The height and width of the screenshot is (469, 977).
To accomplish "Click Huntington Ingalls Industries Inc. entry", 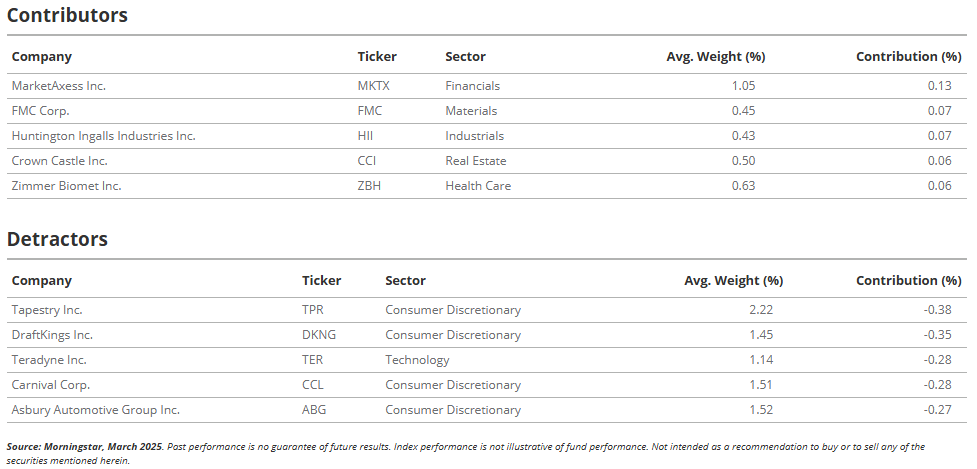I will tap(103, 136).
